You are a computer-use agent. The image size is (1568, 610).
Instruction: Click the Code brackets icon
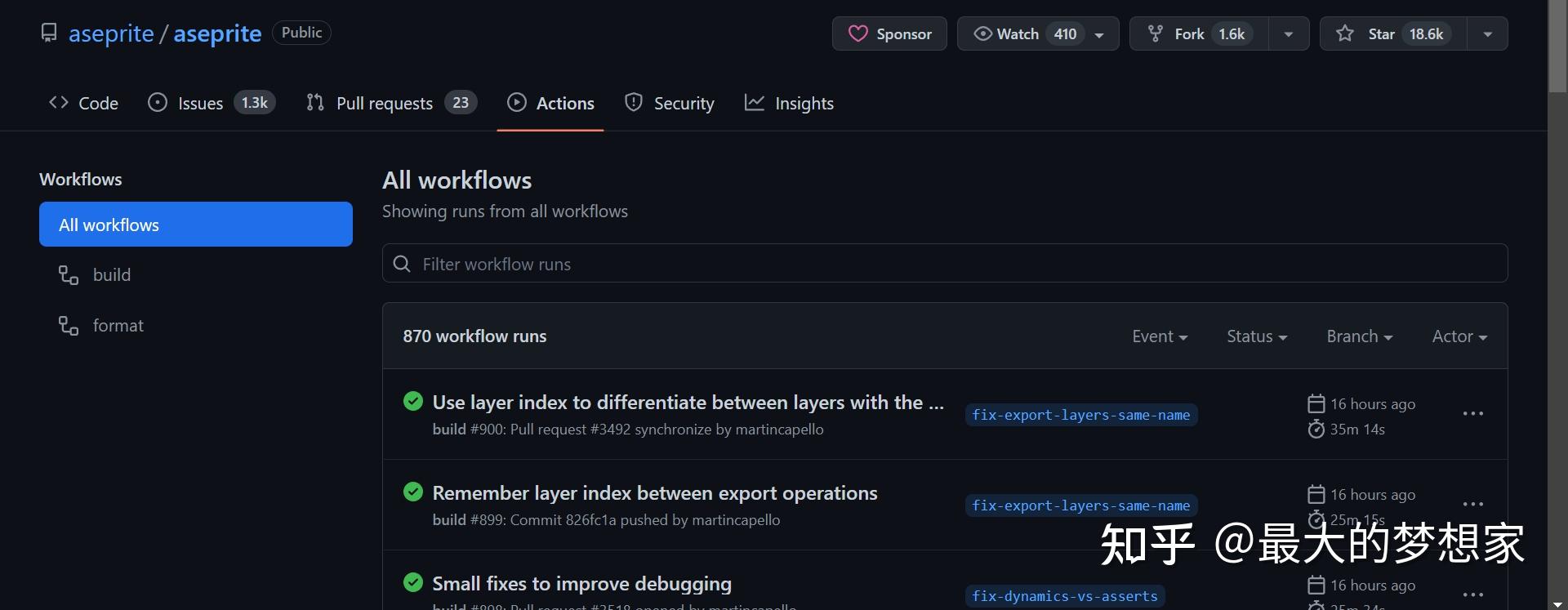pos(59,102)
